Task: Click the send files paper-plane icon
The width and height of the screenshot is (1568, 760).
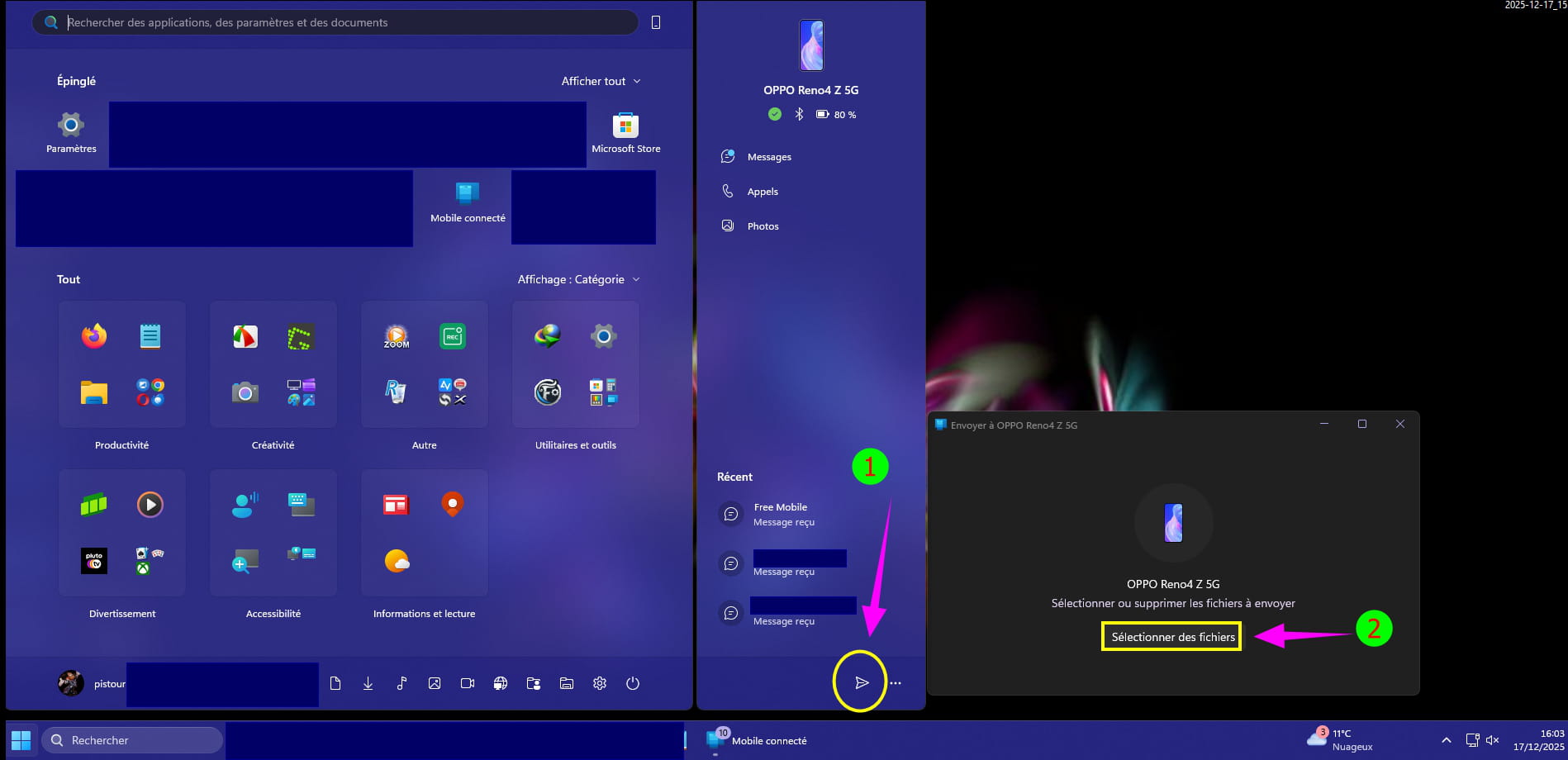Action: [861, 682]
